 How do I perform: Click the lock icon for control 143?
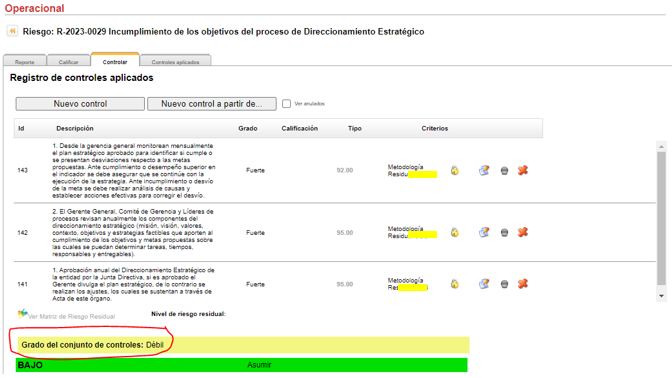pyautogui.click(x=455, y=170)
